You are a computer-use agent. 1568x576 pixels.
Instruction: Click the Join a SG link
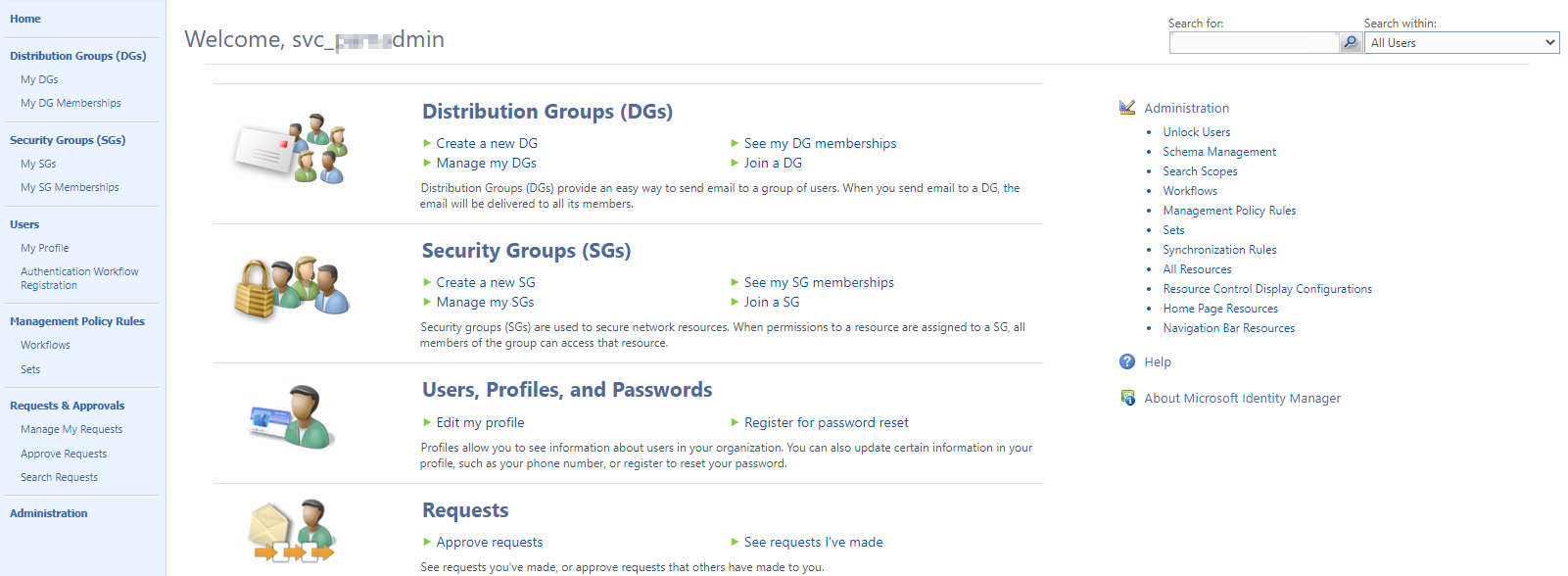772,302
